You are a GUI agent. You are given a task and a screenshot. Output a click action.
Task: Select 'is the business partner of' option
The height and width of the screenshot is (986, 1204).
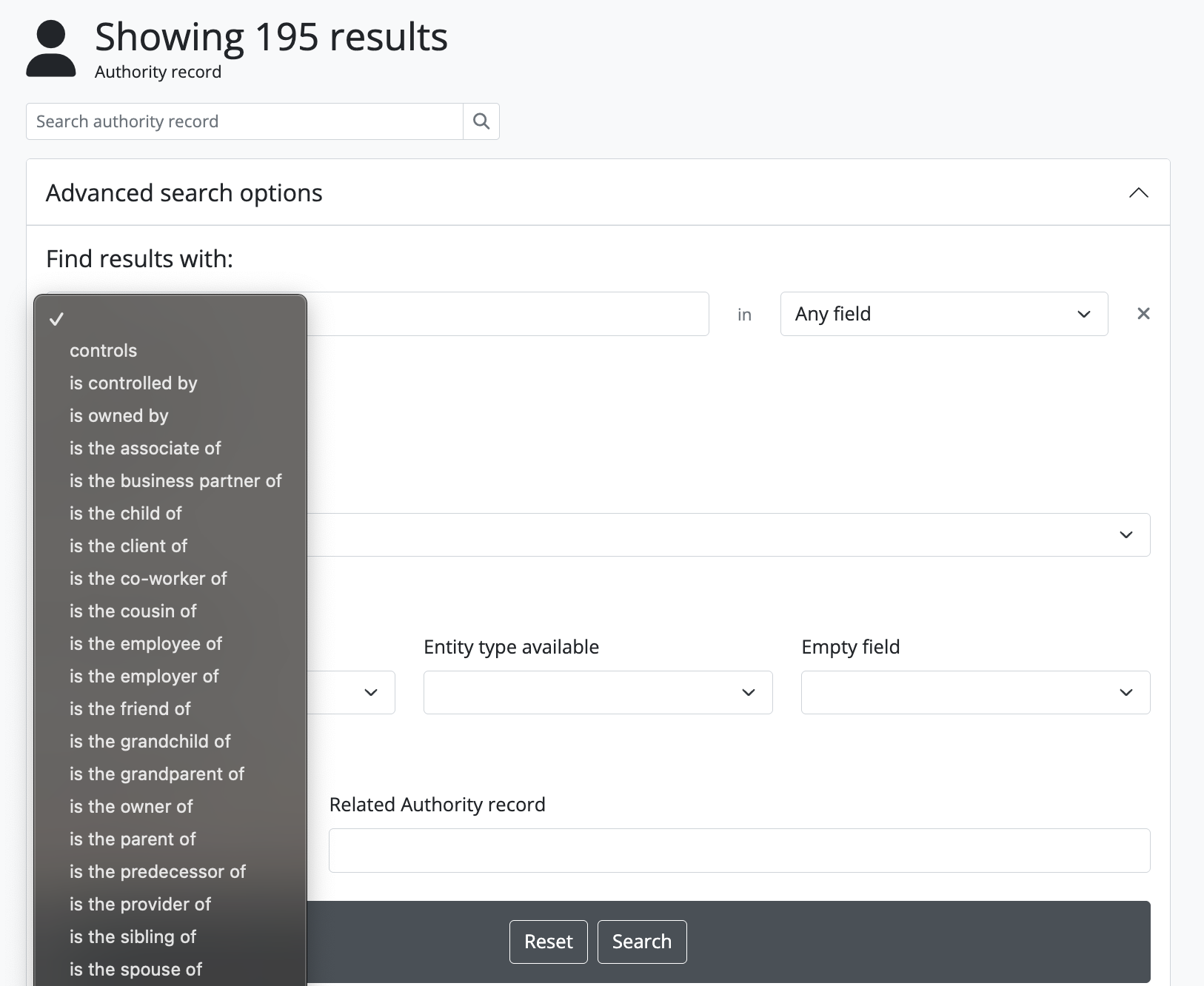[x=175, y=481]
